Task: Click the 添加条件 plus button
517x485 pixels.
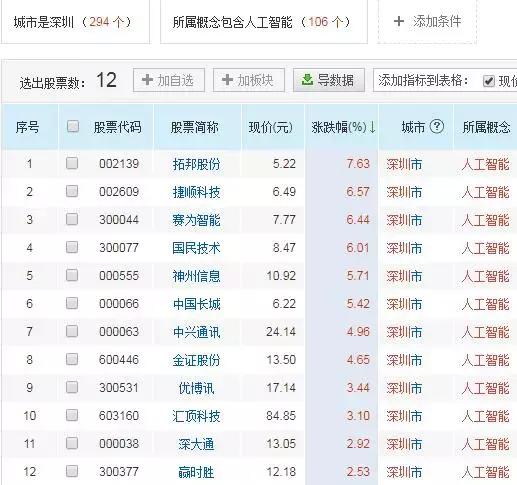Action: pyautogui.click(x=427, y=22)
